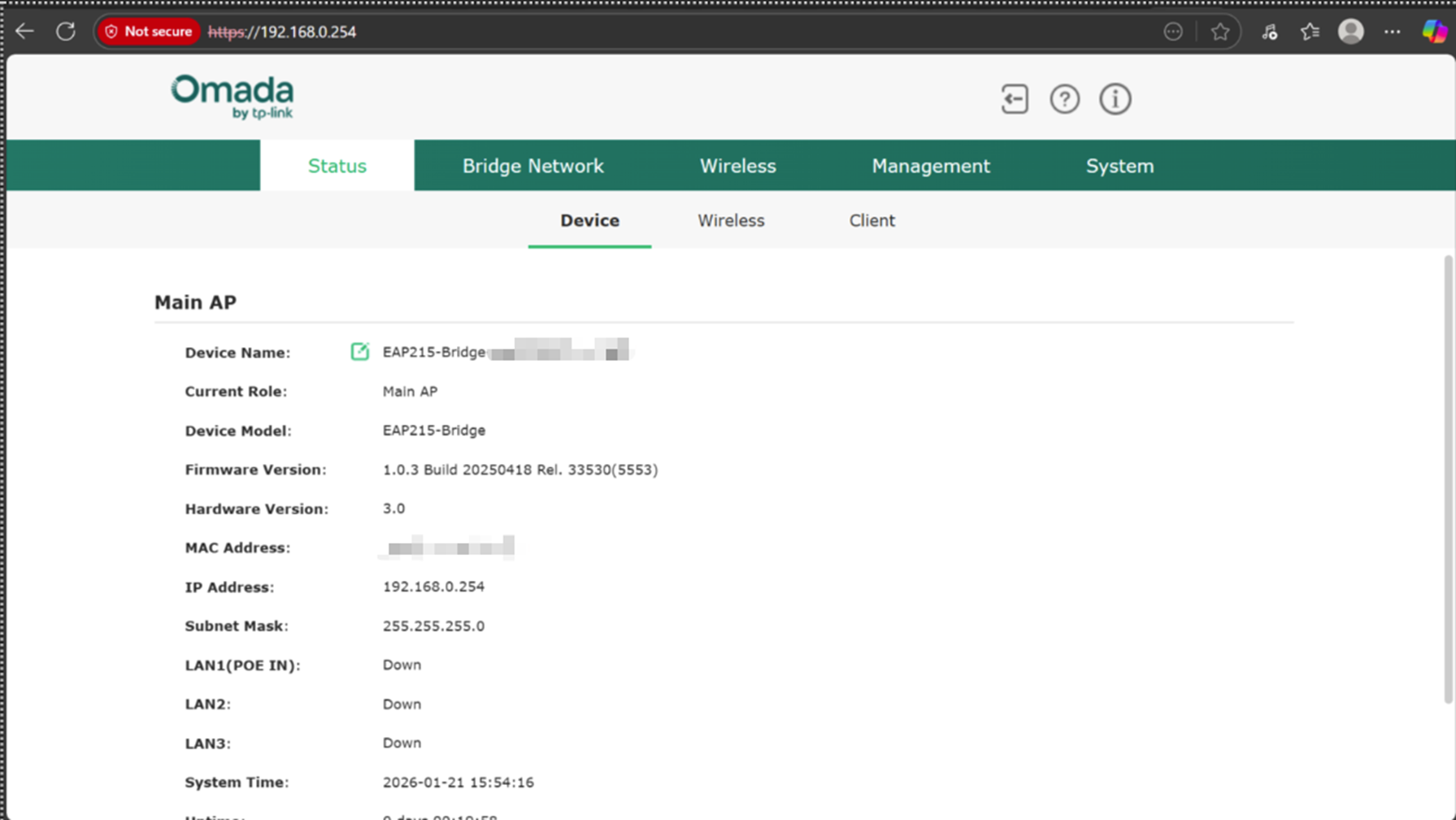This screenshot has height=820, width=1456.
Task: Open the browser ellipsis settings menu
Action: [x=1392, y=31]
